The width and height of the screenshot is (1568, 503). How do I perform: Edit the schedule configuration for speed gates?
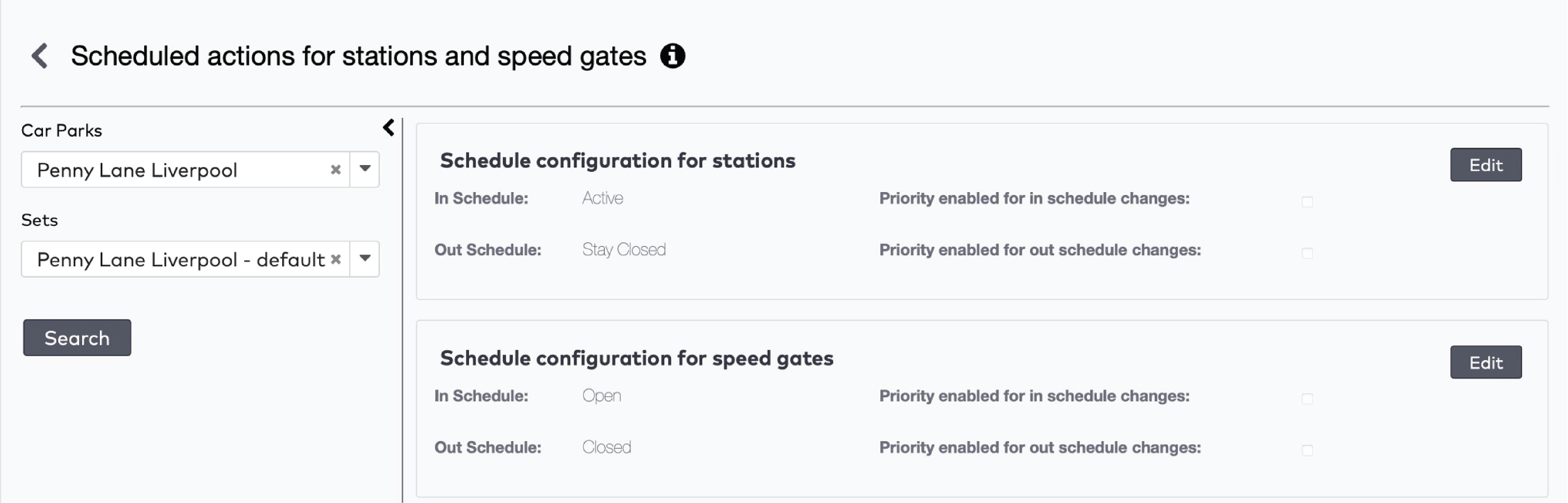click(x=1485, y=362)
